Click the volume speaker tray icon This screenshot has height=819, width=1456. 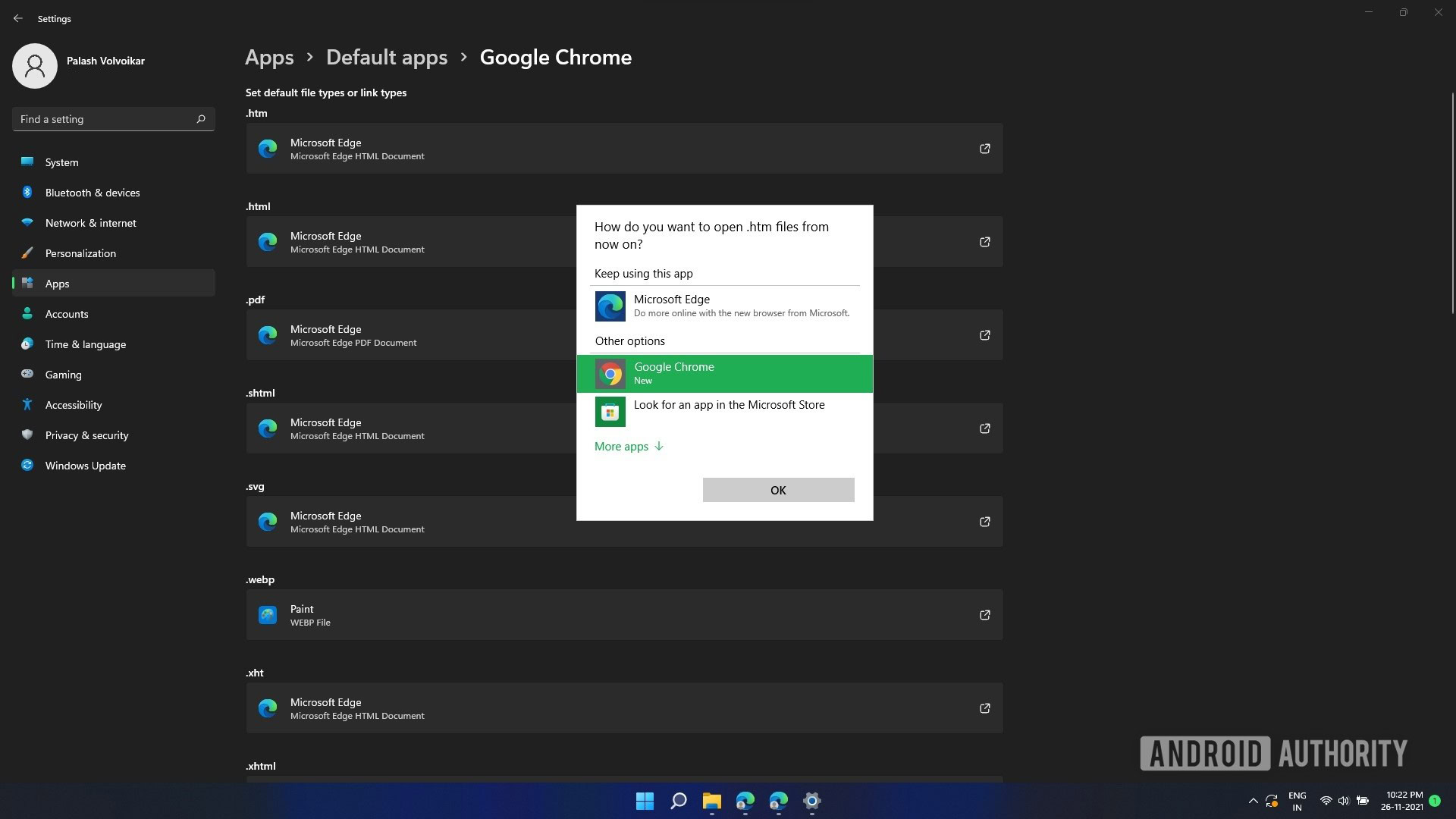coord(1343,801)
